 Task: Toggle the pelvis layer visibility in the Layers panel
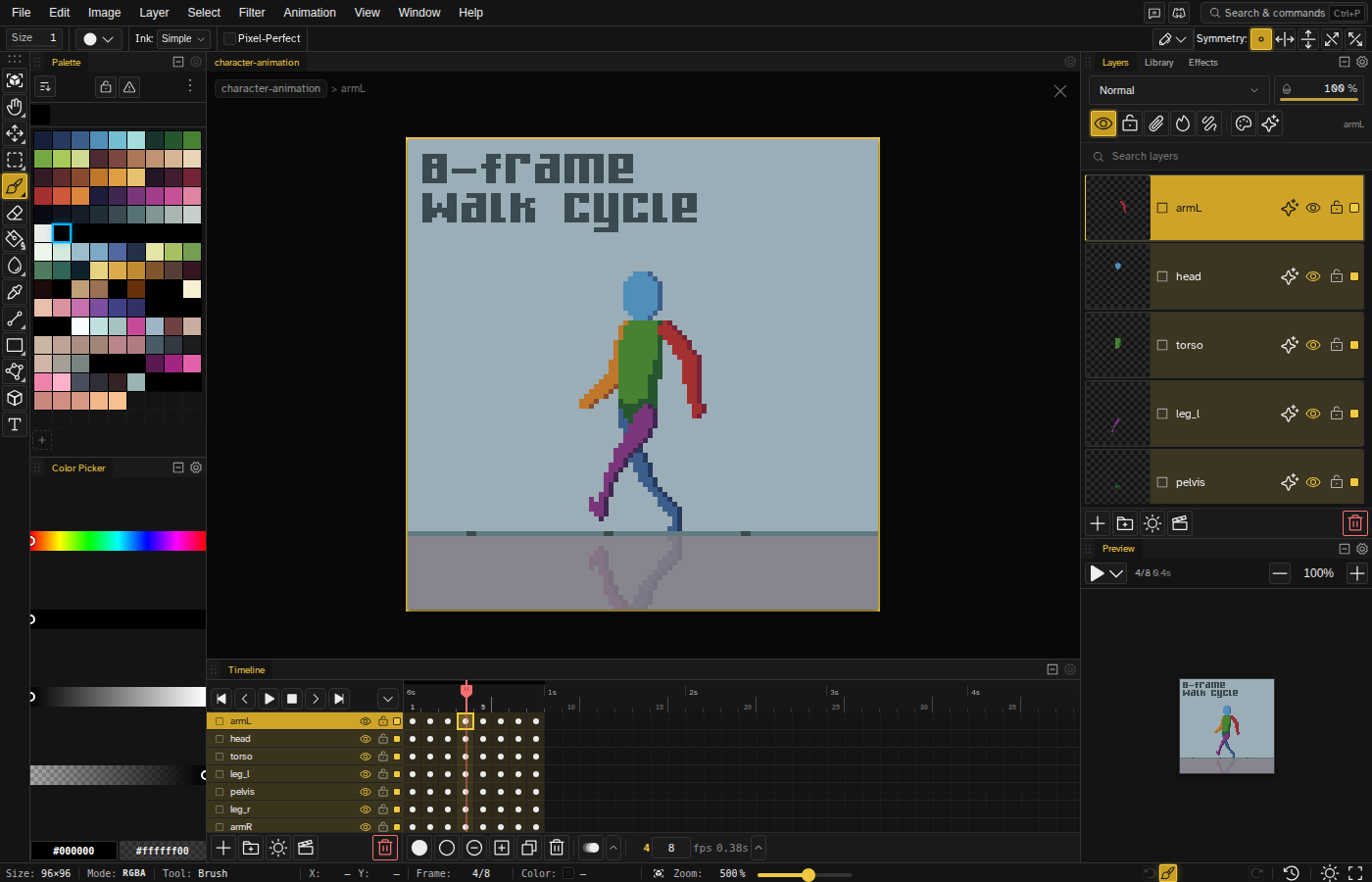coord(1313,482)
